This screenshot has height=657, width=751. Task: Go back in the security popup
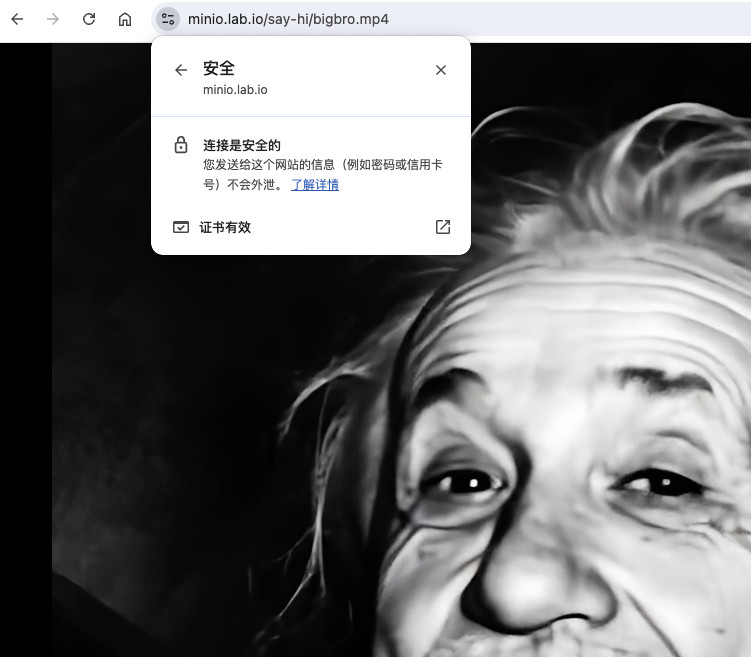pos(181,70)
